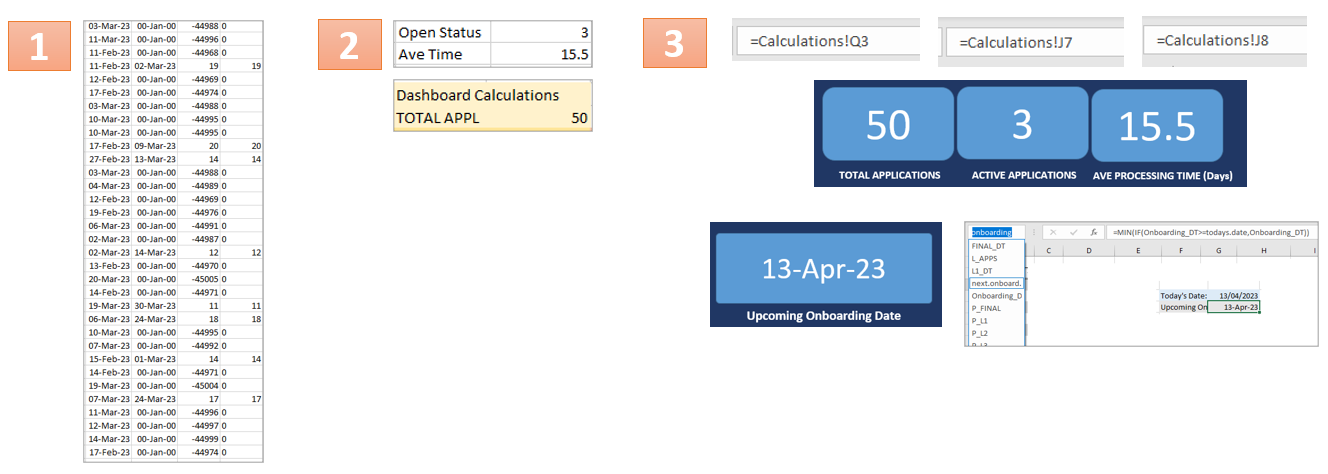Click the Insert Function fx icon
The image size is (1328, 474).
1094,232
